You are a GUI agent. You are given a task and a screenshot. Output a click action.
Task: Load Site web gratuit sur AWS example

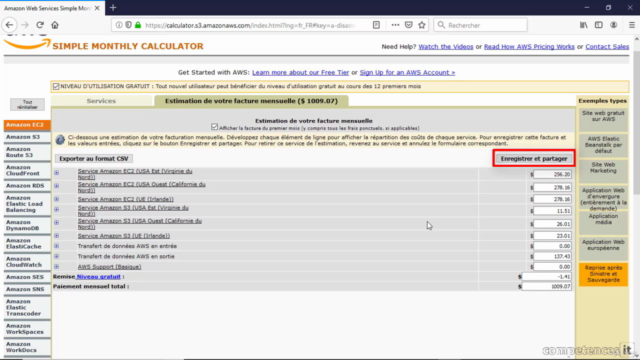[603, 119]
